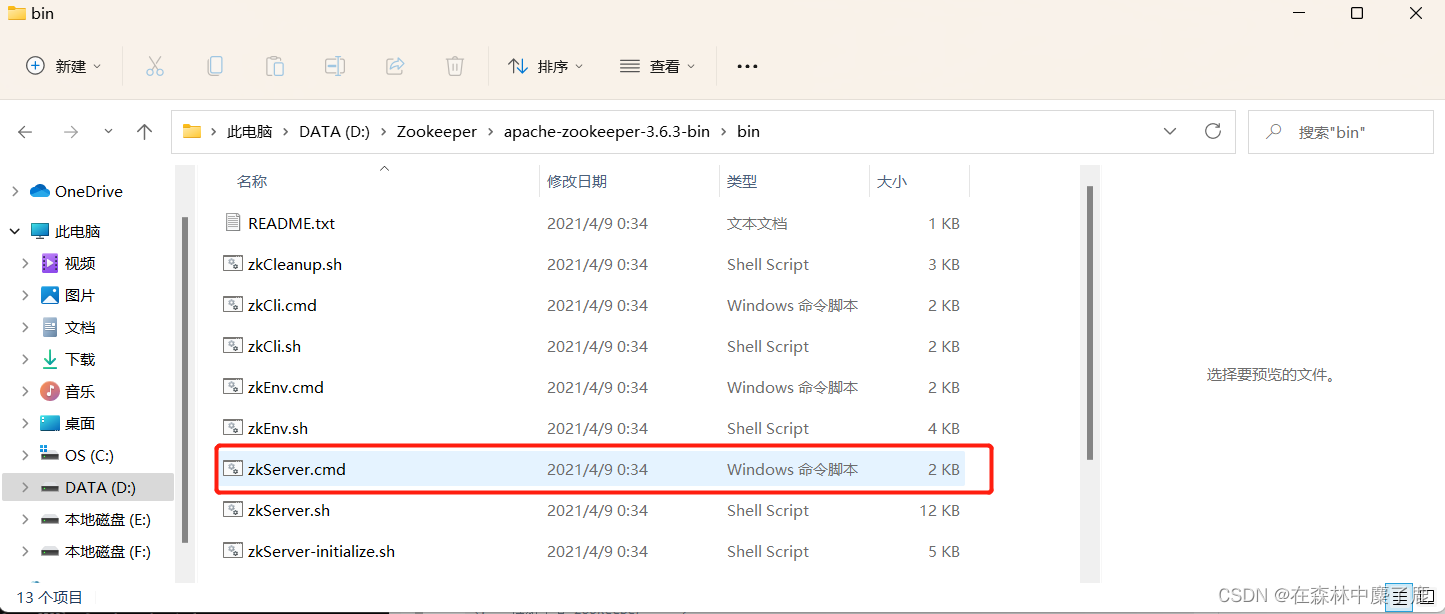Click the zkCleanup.sh file icon
The image size is (1445, 614).
click(x=233, y=264)
